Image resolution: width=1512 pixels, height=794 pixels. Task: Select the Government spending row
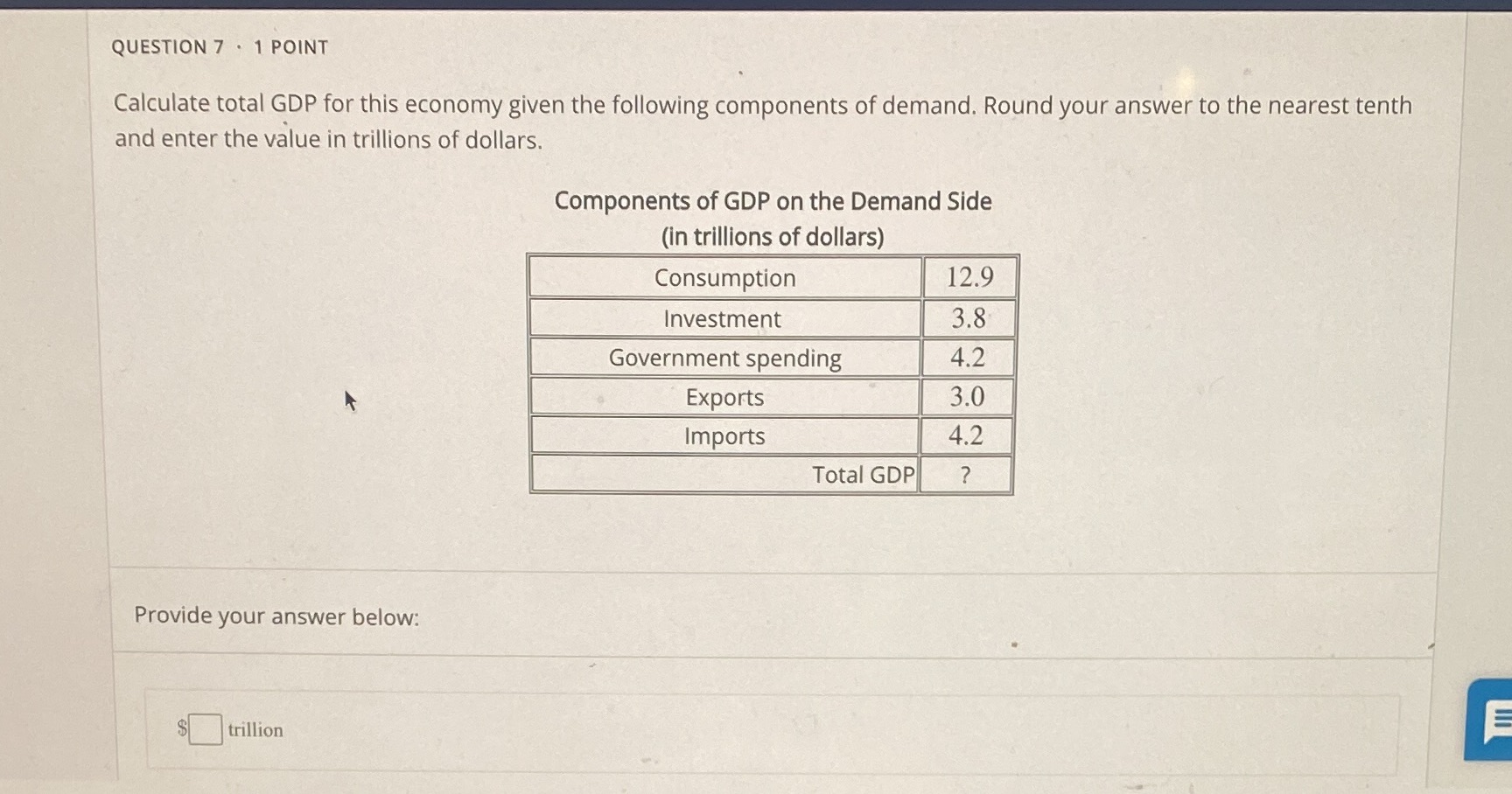(x=724, y=357)
